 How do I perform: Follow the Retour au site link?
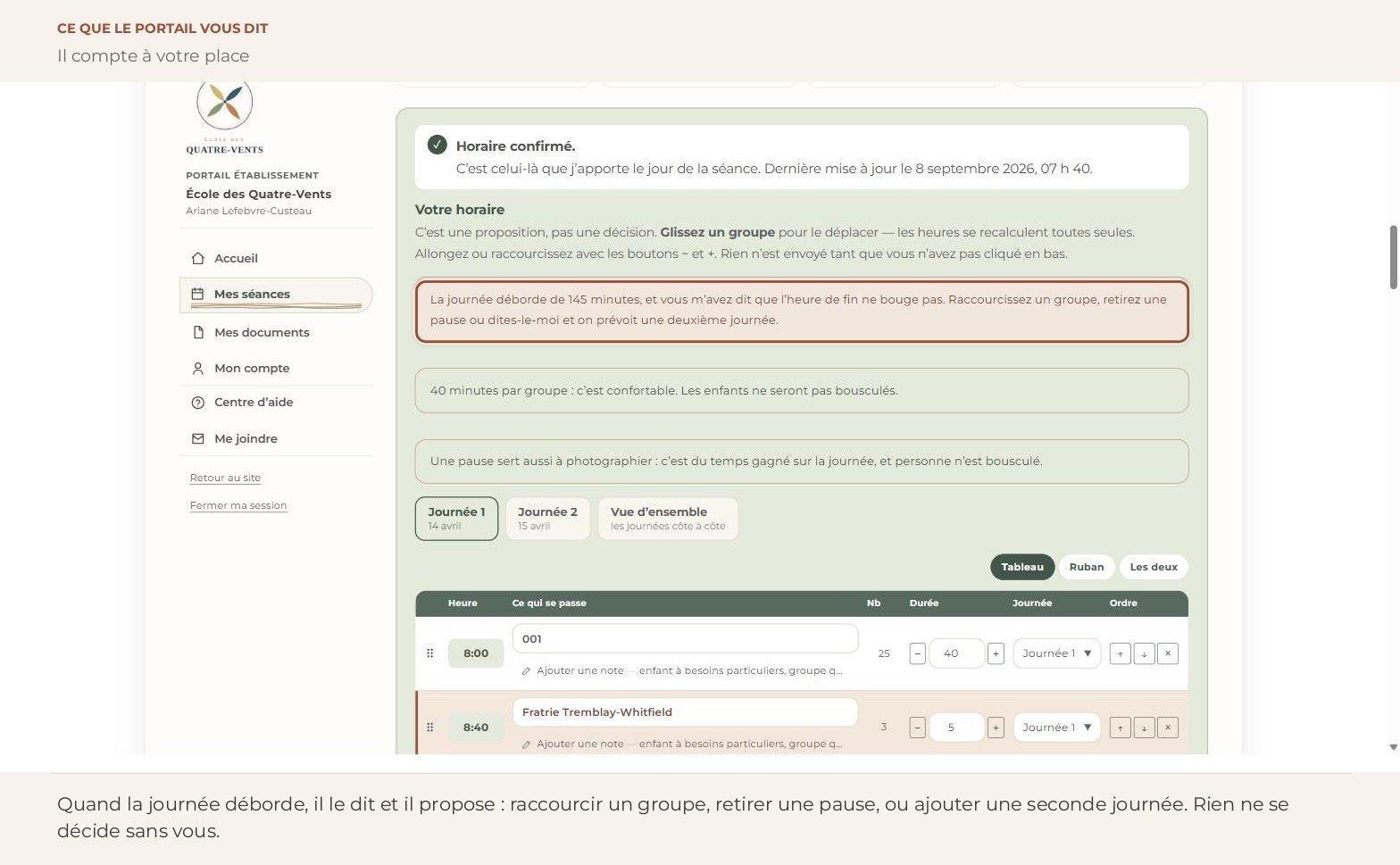225,478
